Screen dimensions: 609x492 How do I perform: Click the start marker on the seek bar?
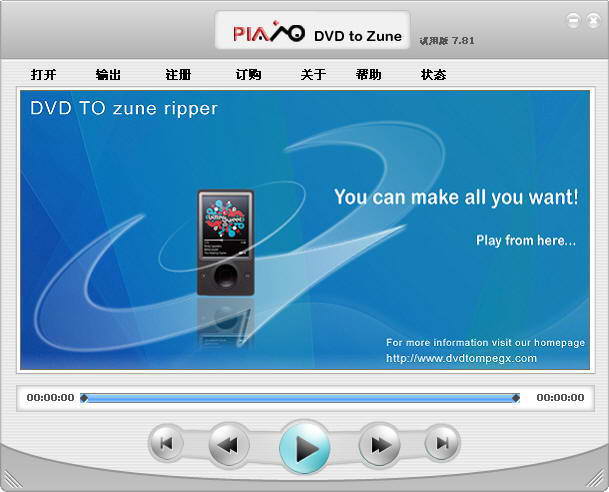84,398
